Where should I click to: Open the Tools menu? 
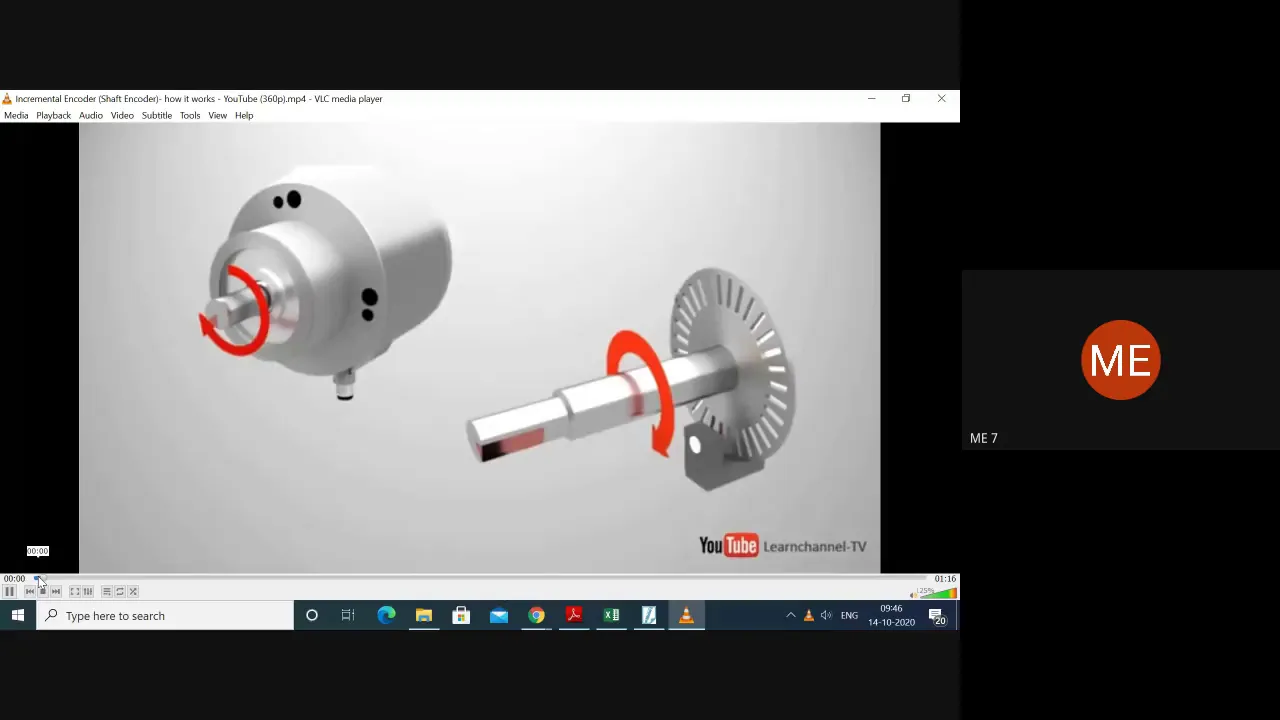pos(190,115)
